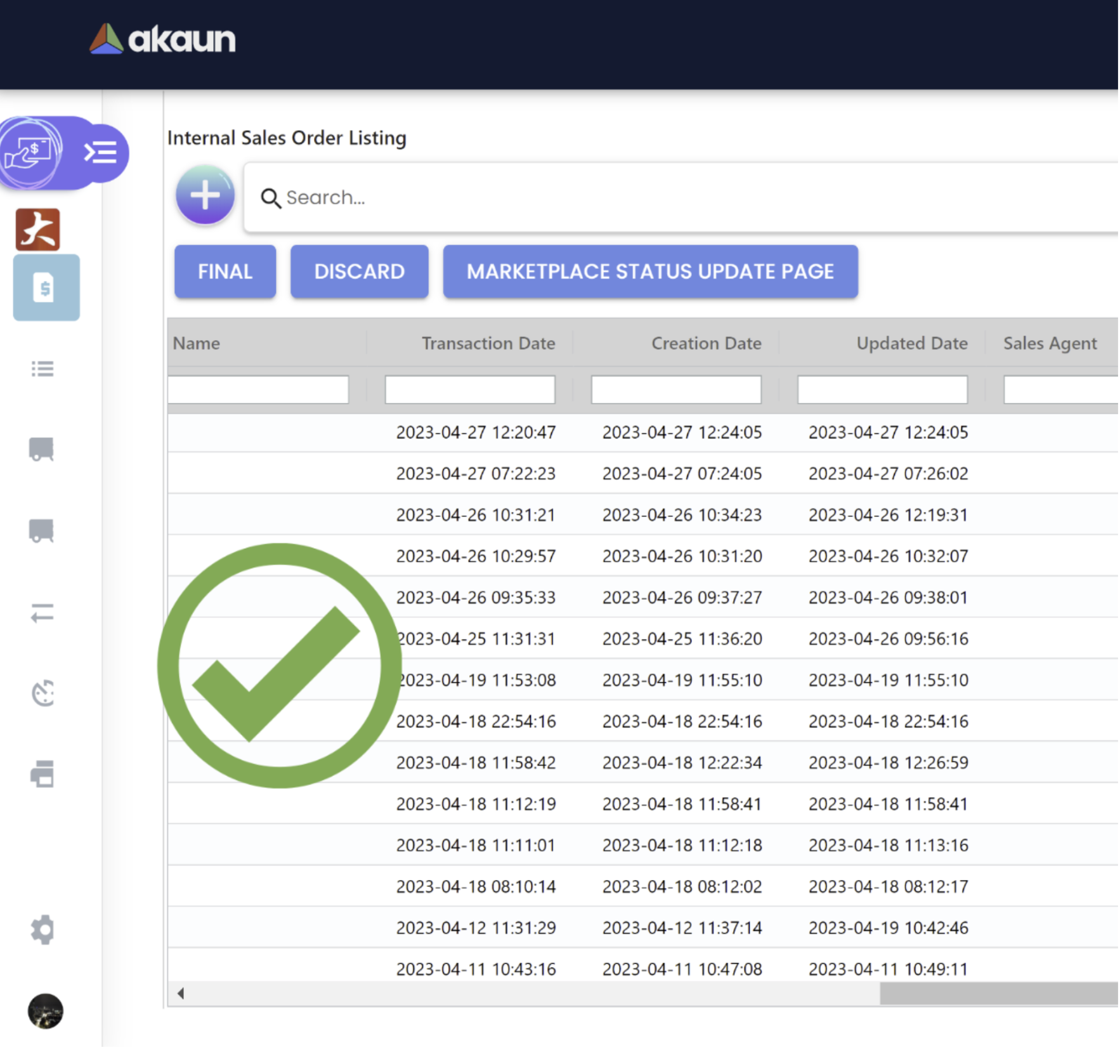Click the FINAL button
Image resolution: width=1120 pixels, height=1064 pixels.
click(225, 272)
